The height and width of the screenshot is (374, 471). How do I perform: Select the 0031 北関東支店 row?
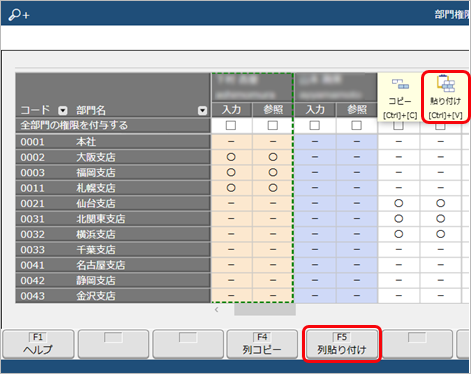pyautogui.click(x=113, y=219)
